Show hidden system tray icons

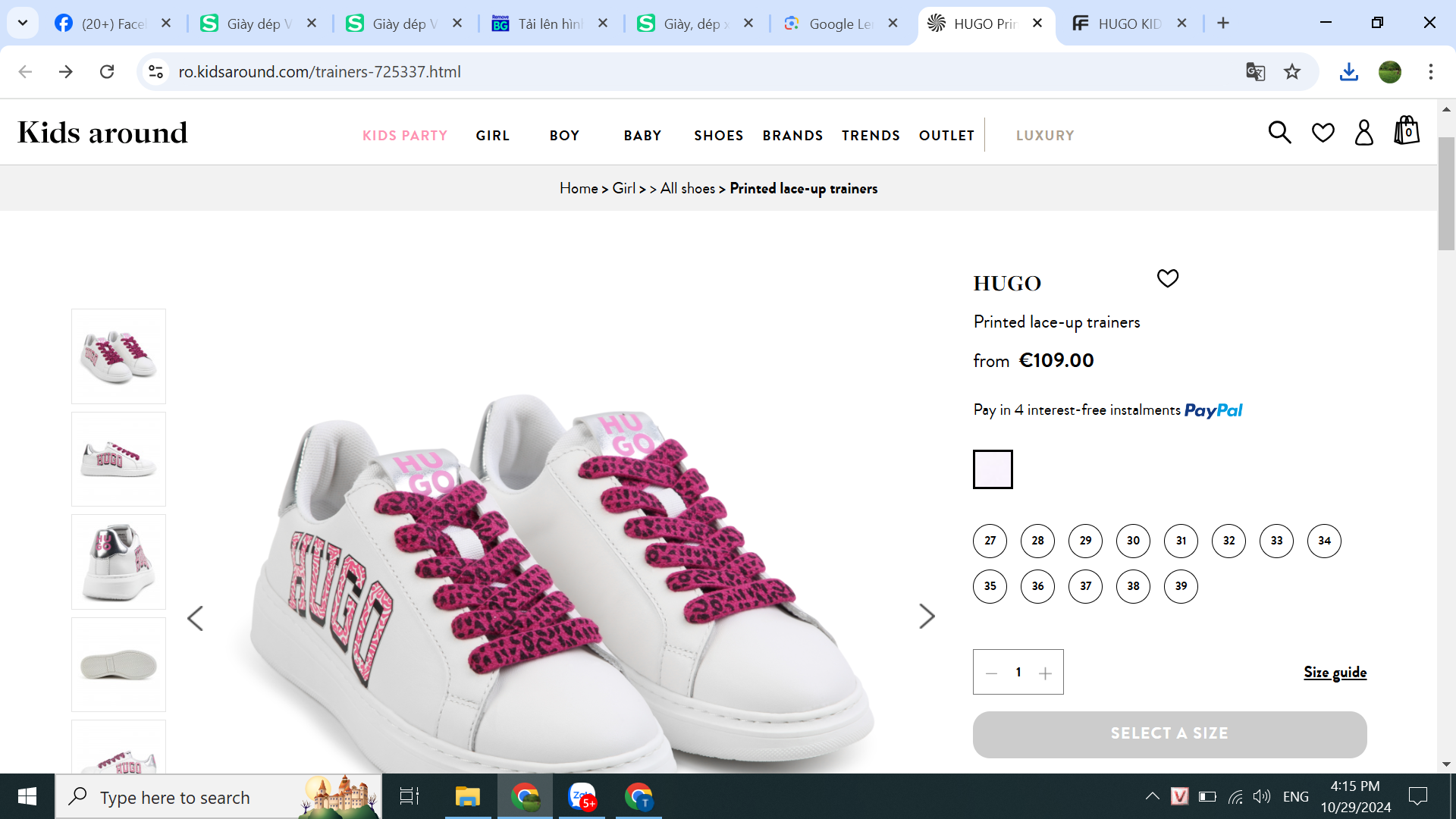(1152, 796)
